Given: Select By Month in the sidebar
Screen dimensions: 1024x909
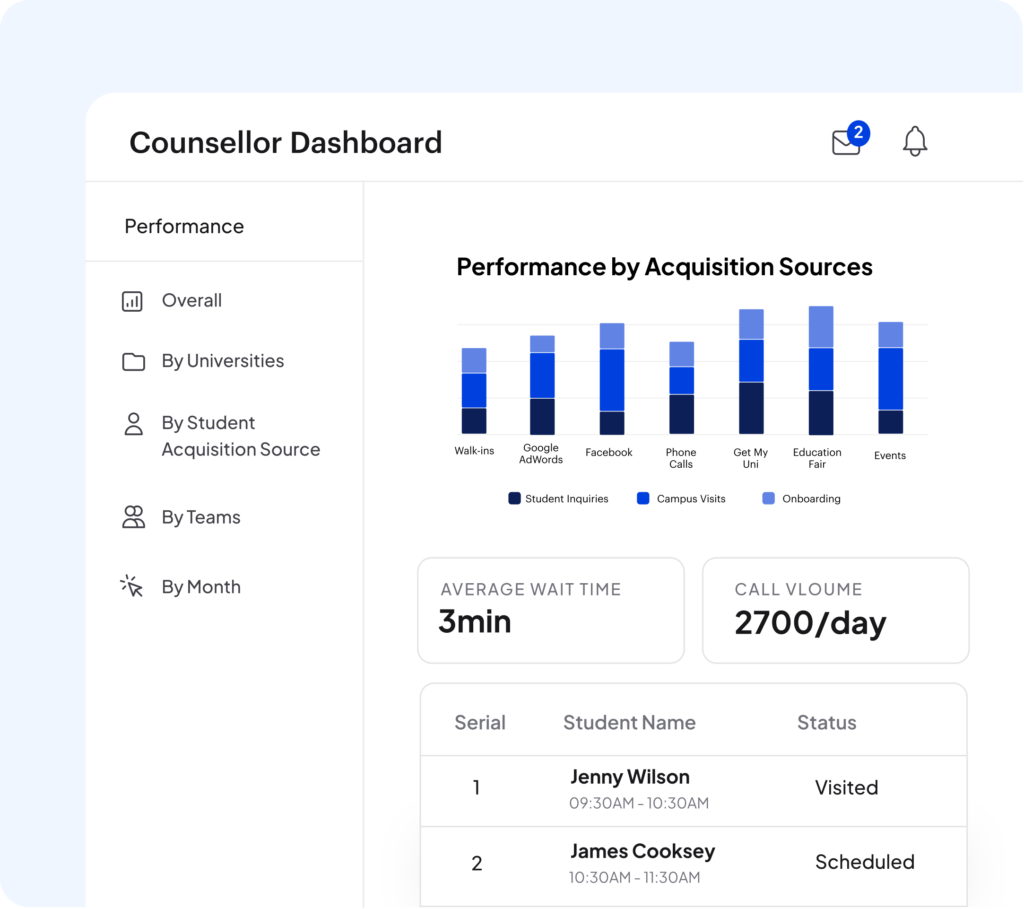Looking at the screenshot, I should click(x=201, y=586).
